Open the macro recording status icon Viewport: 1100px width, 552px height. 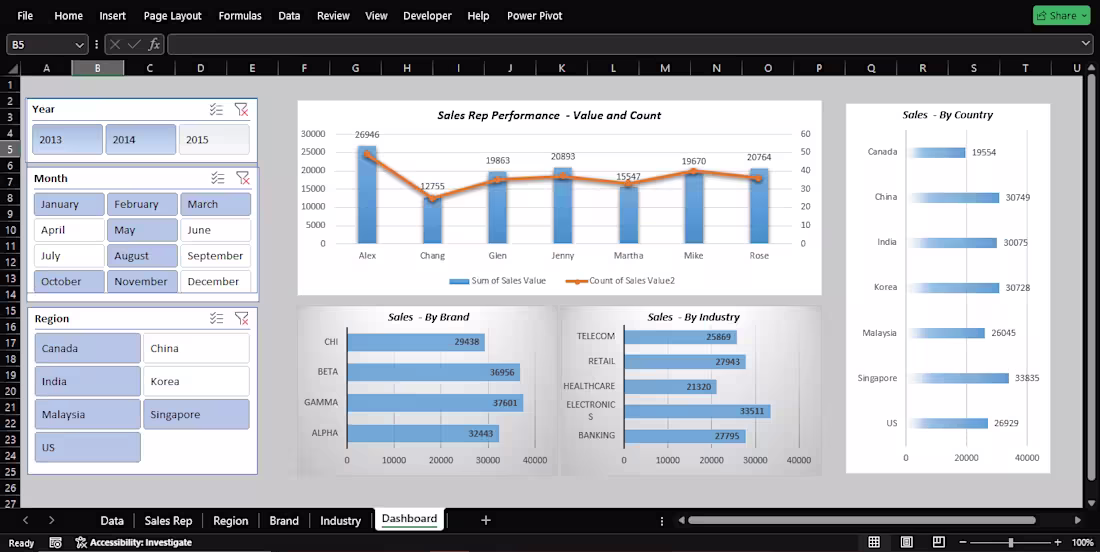pyautogui.click(x=55, y=542)
